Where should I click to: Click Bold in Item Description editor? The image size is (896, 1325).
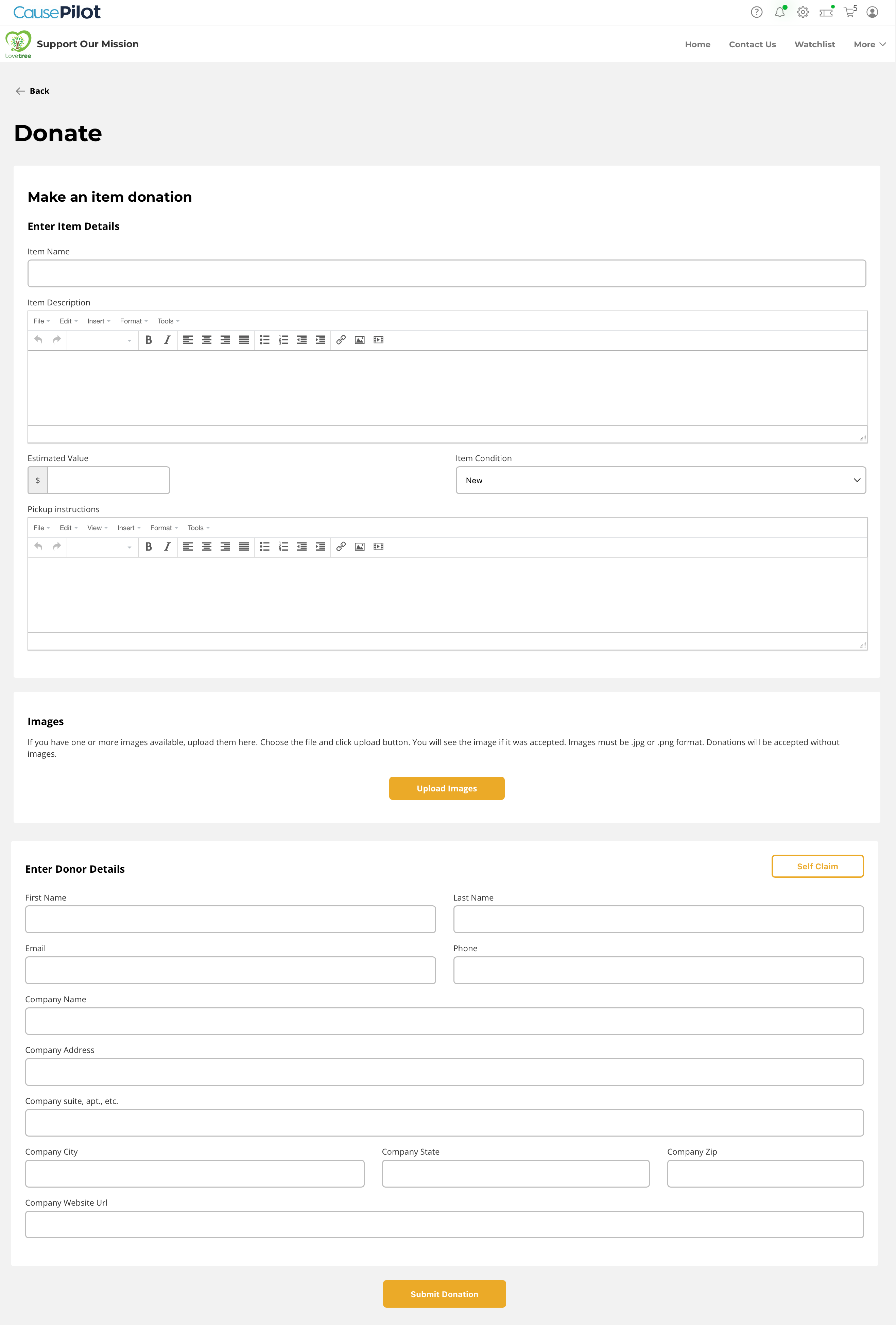coord(149,340)
